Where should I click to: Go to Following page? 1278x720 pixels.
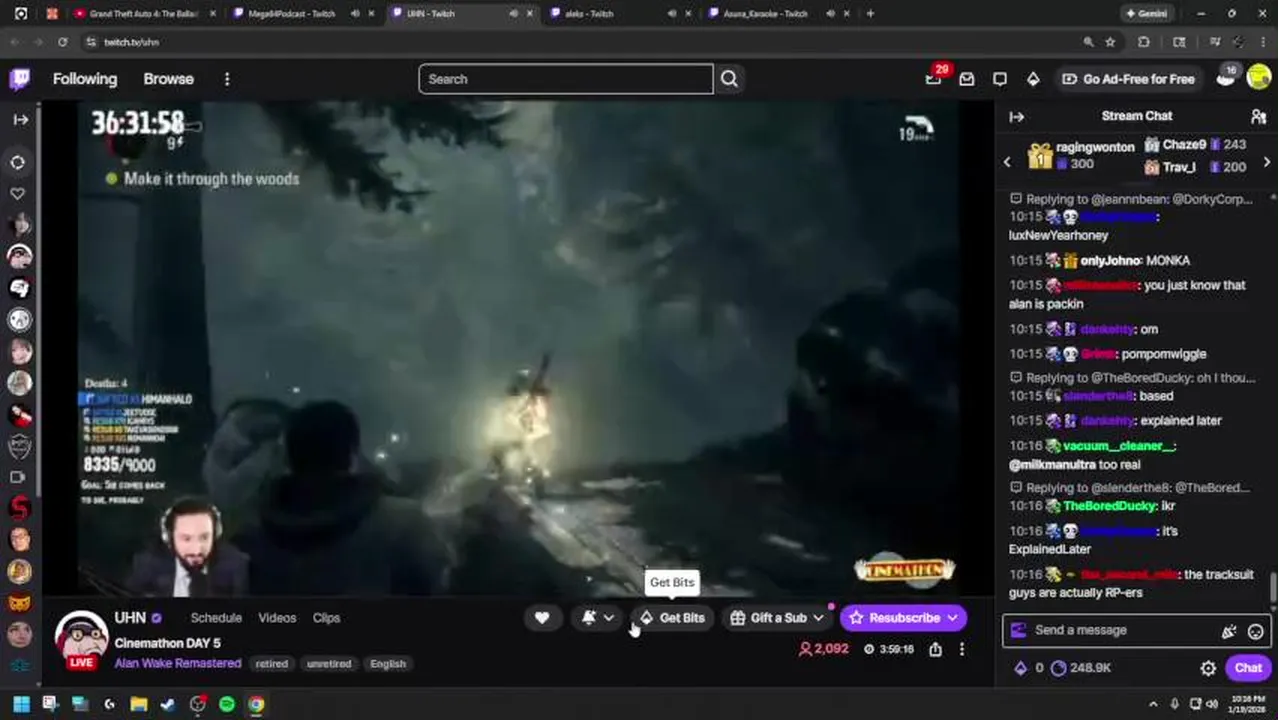click(85, 79)
